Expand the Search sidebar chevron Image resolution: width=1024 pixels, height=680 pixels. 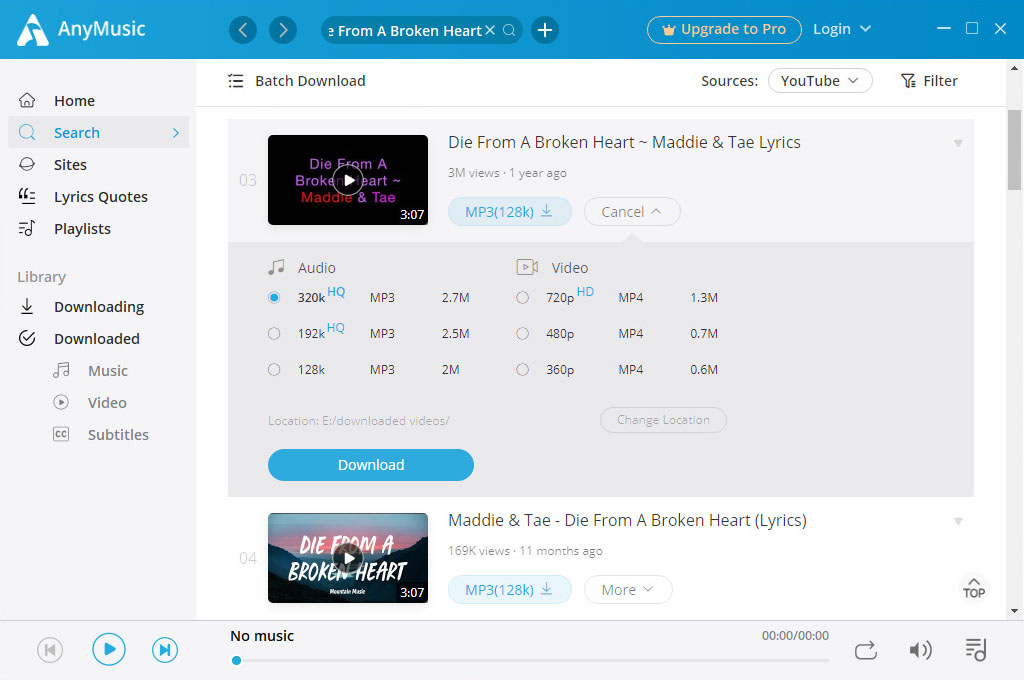[176, 133]
